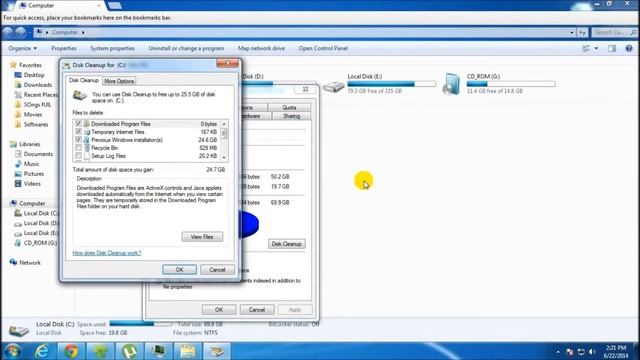Screen dimensions: 640x360
Task: Click OK in the Properties window
Action: 219,310
